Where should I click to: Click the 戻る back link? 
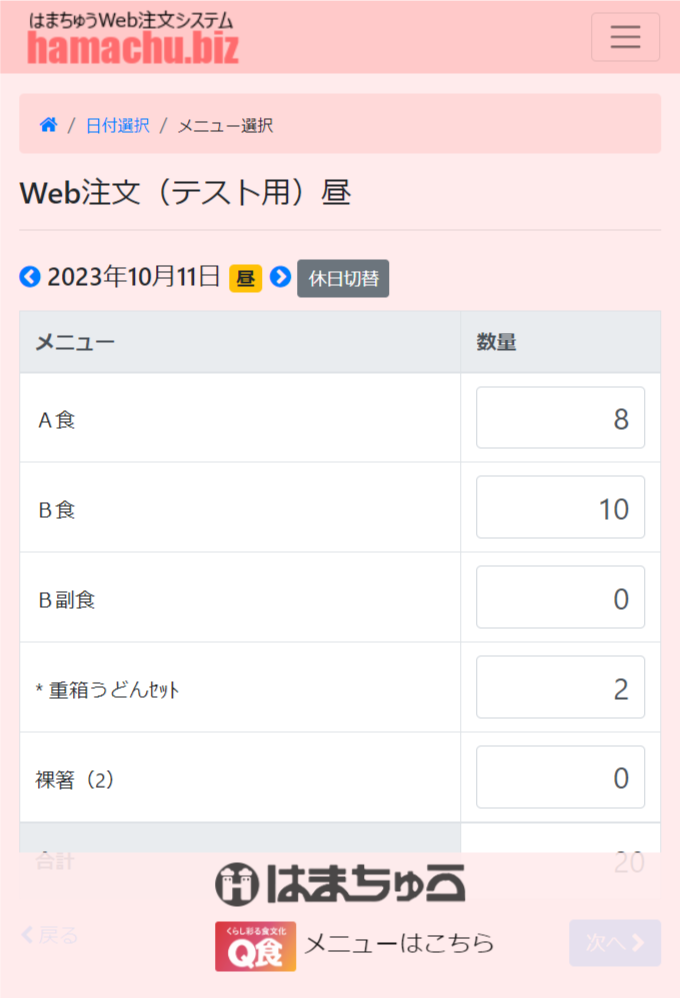click(50, 936)
